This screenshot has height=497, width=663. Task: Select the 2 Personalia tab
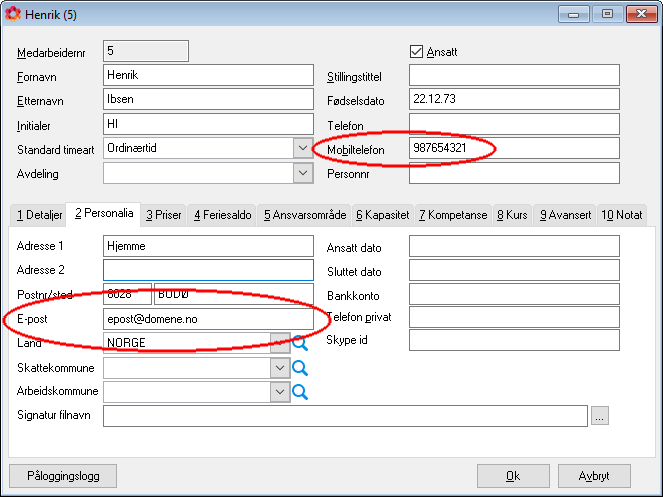104,213
